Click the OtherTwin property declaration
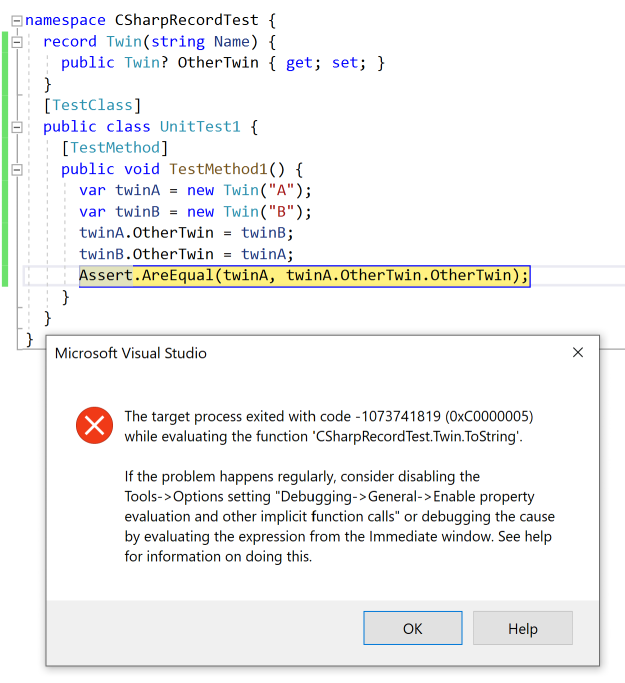This screenshot has width=625, height=683. (223, 63)
